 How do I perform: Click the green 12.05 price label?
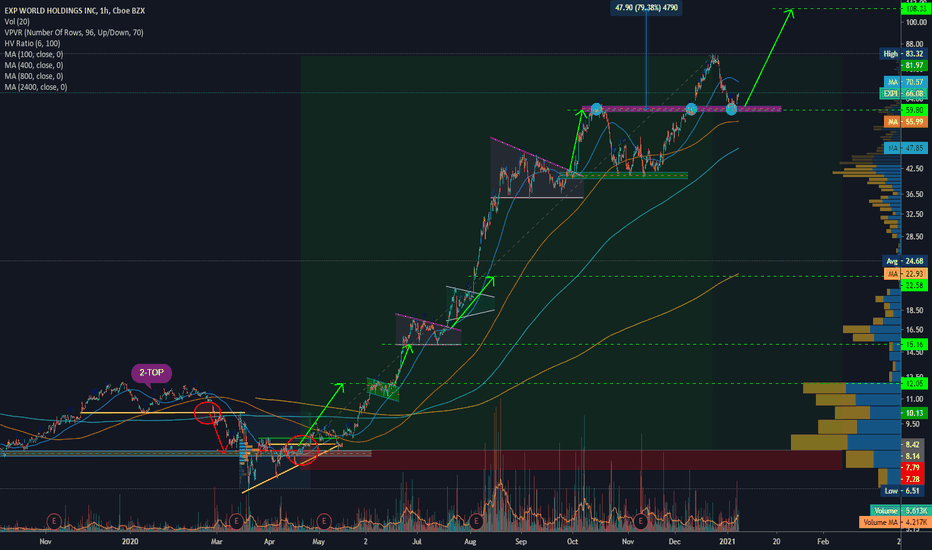click(x=915, y=384)
